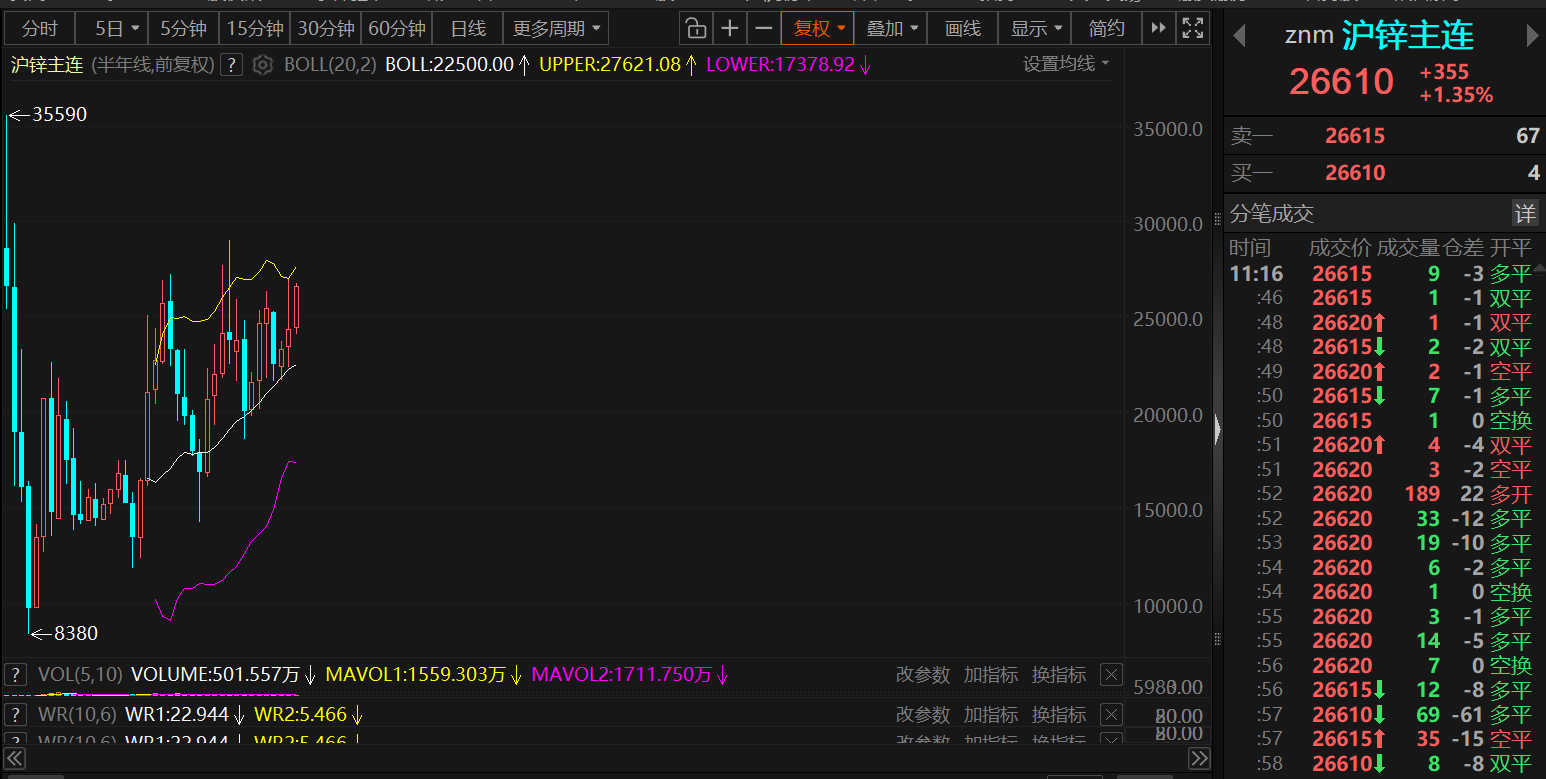The image size is (1546, 779).
Task: Select the 11:16 tick trade row
Action: pyautogui.click(x=1384, y=274)
